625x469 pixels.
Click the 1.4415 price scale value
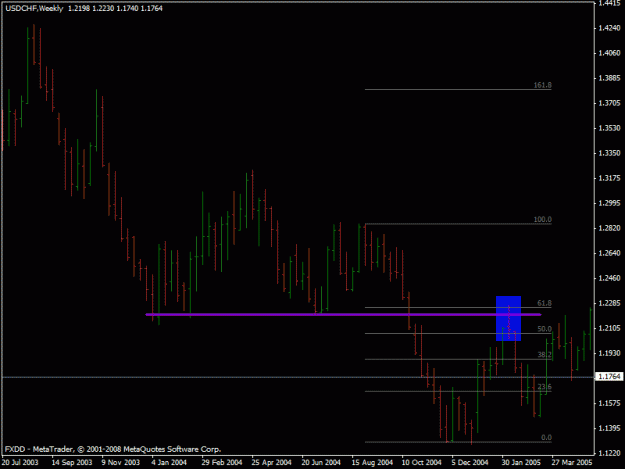coord(609,3)
